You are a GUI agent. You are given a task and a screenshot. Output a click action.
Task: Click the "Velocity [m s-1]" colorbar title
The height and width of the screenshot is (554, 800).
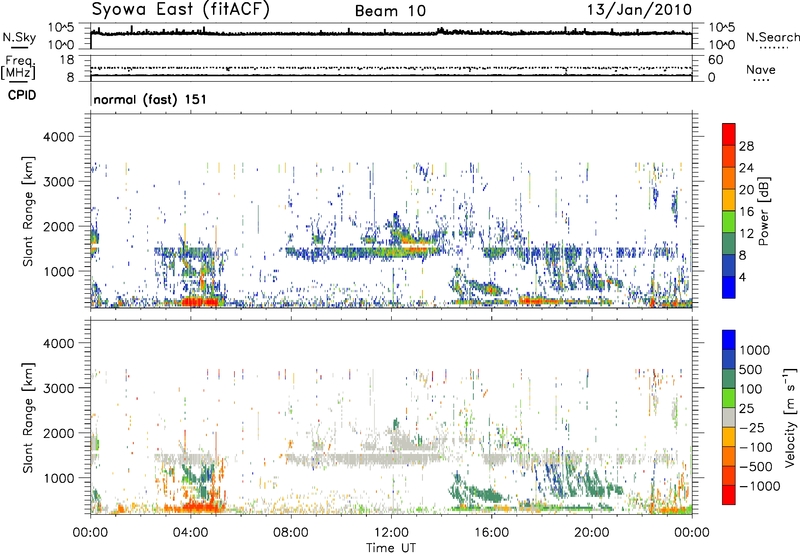coord(790,417)
